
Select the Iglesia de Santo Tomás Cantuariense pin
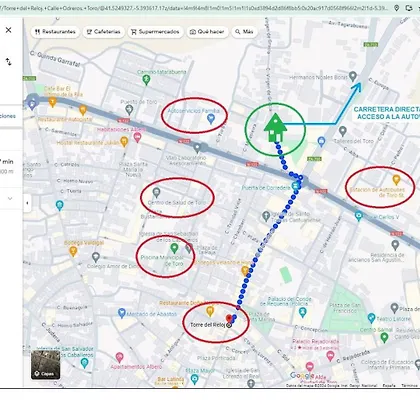[x=266, y=216]
